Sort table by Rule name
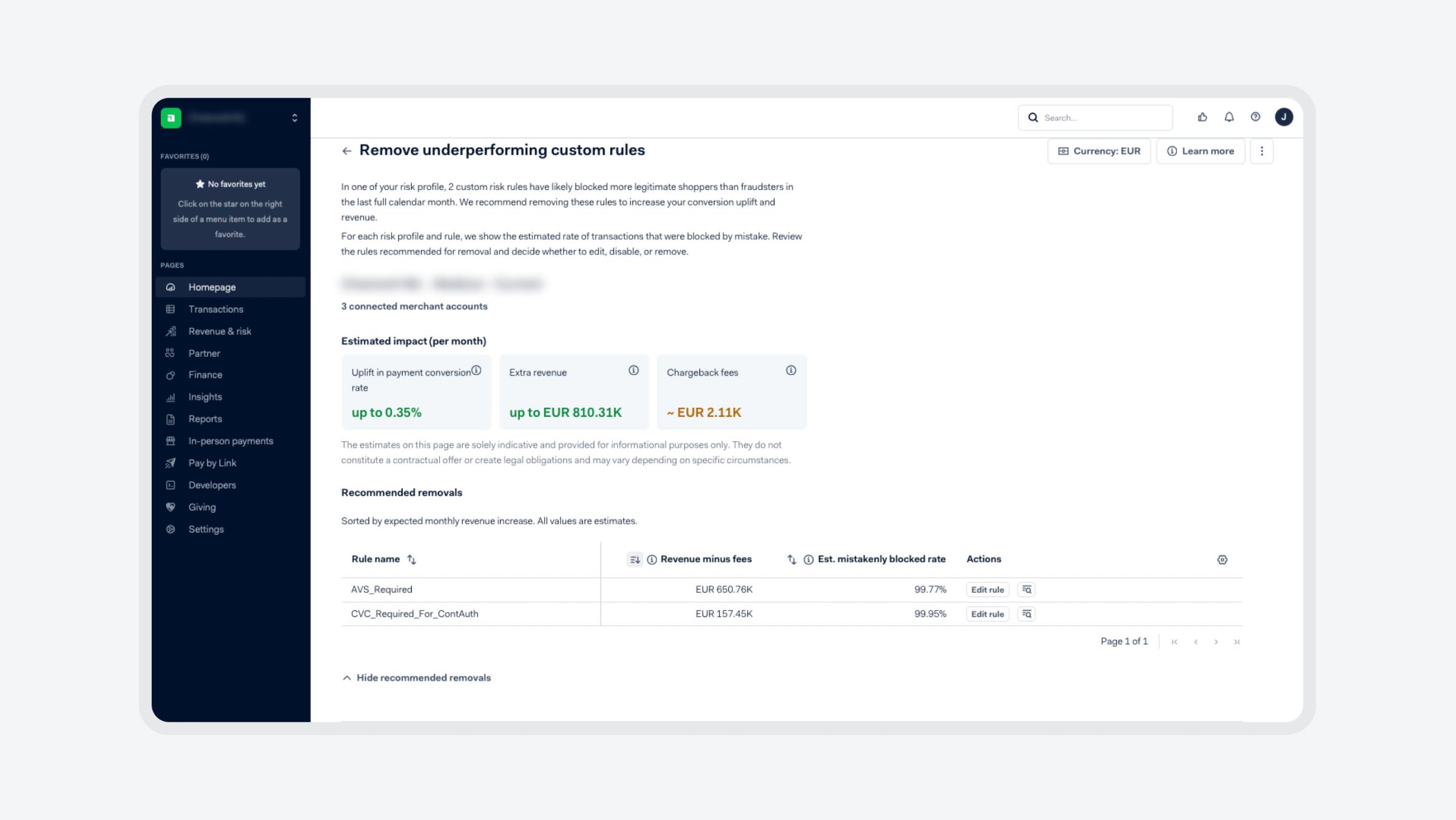This screenshot has height=820, width=1456. [411, 560]
